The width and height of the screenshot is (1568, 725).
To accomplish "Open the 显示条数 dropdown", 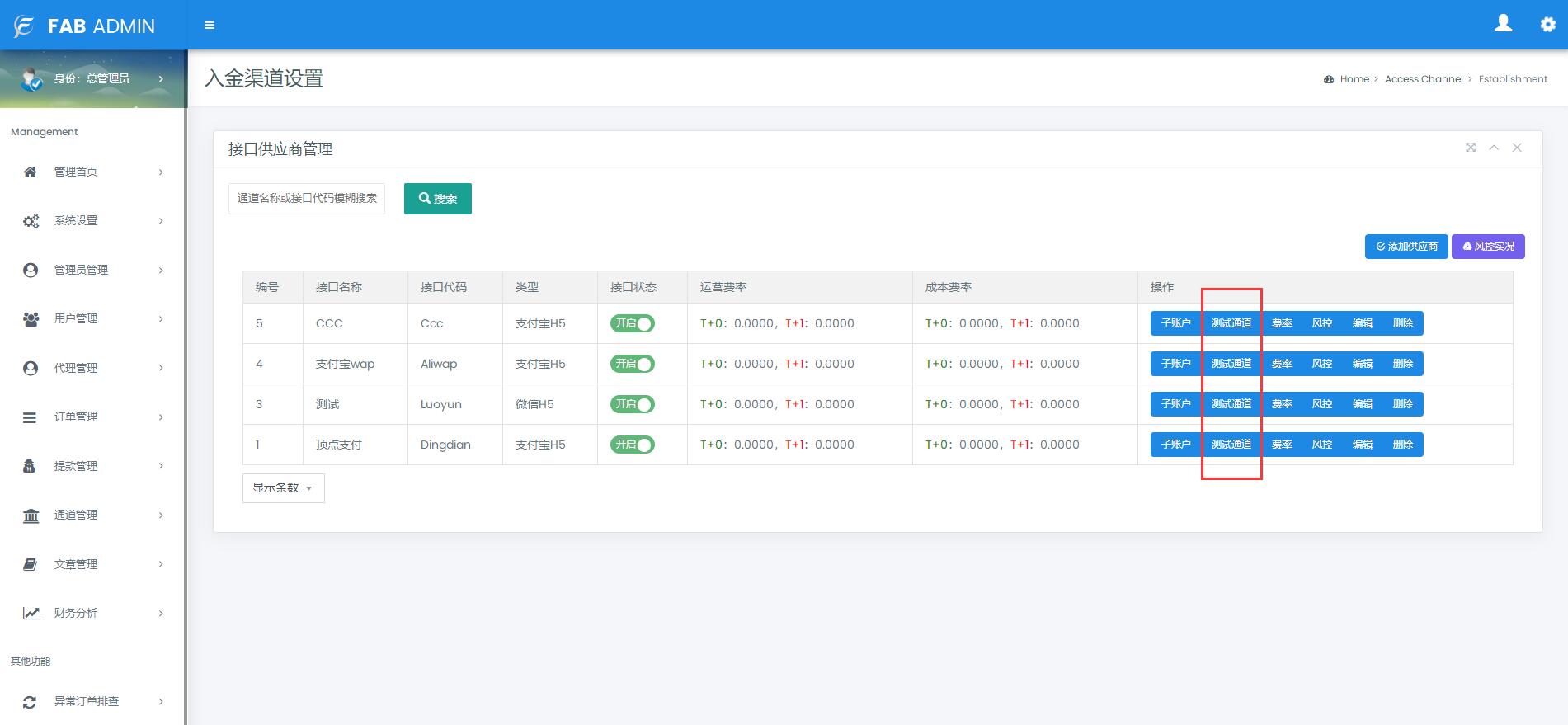I will [283, 488].
